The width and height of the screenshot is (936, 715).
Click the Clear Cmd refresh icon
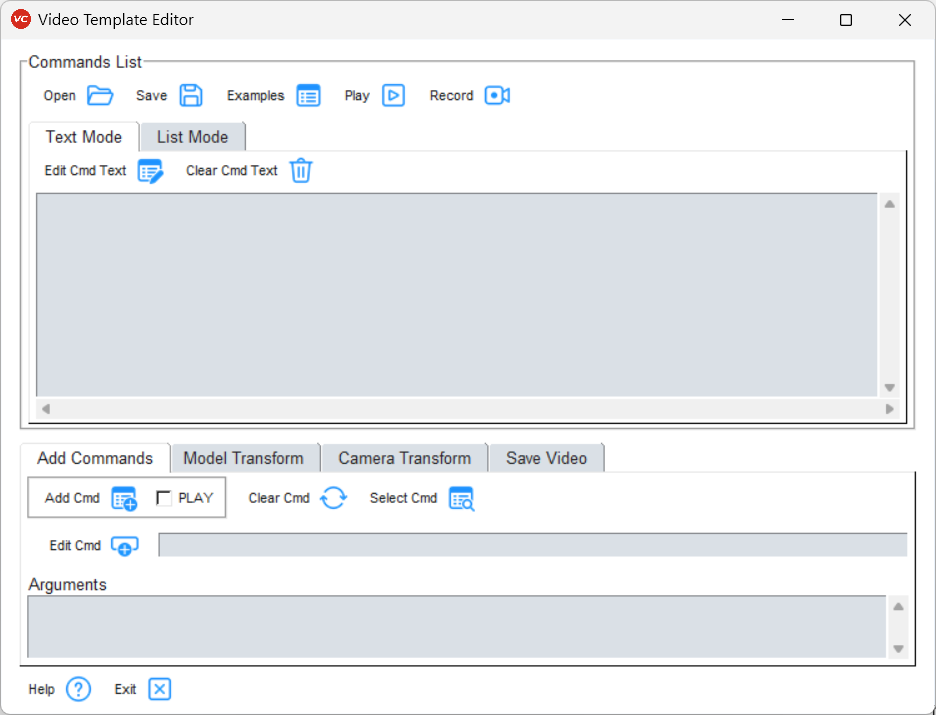pos(333,497)
